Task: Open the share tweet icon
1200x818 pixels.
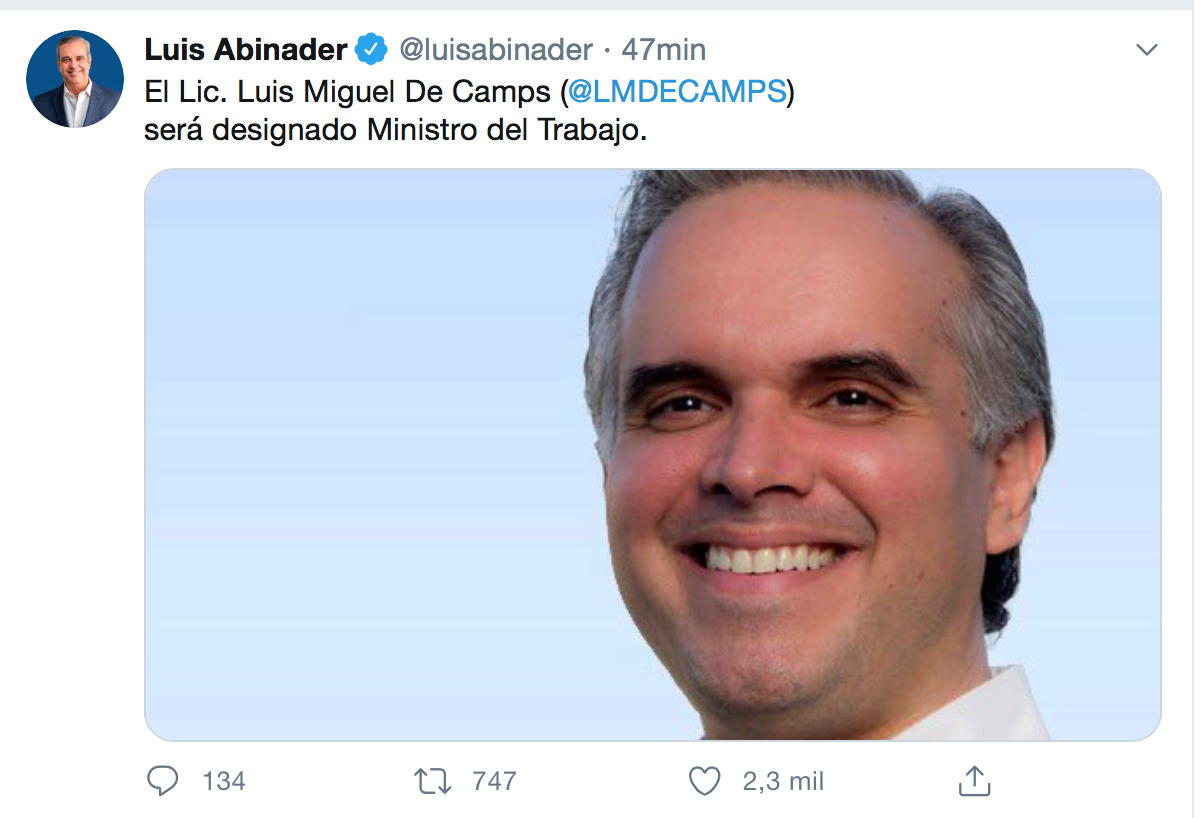Action: [974, 781]
